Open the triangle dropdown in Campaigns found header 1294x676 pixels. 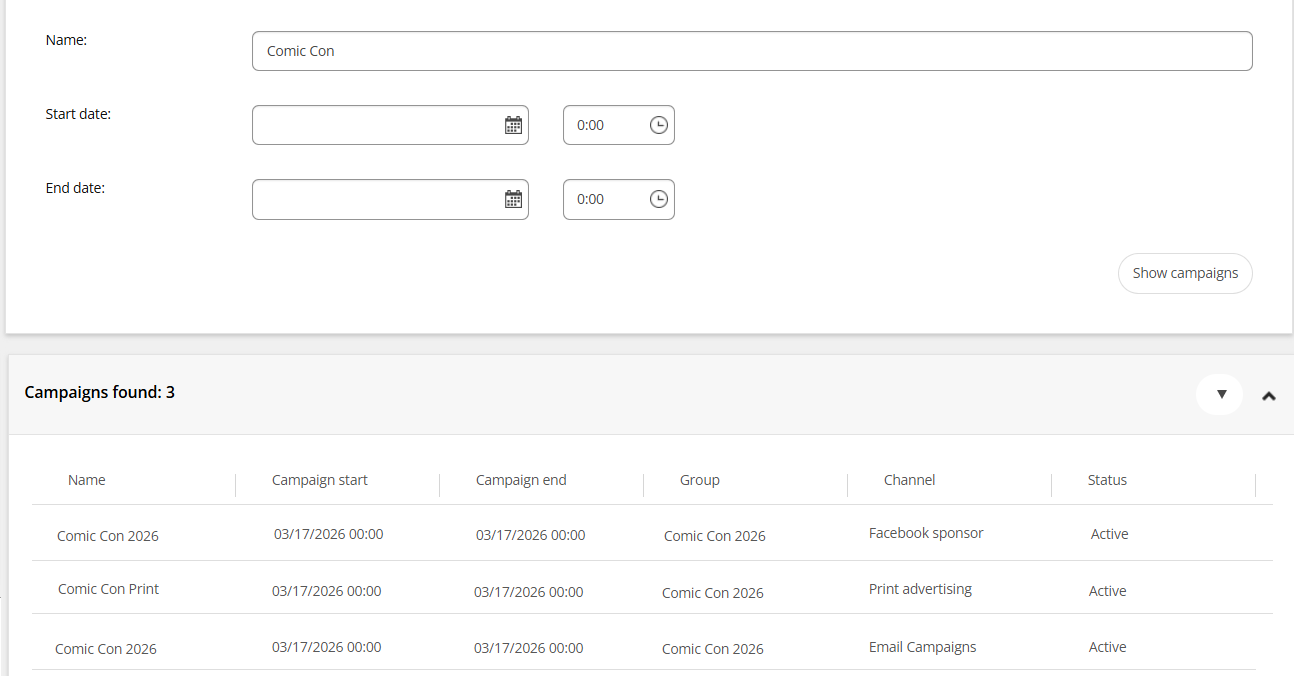[1220, 394]
